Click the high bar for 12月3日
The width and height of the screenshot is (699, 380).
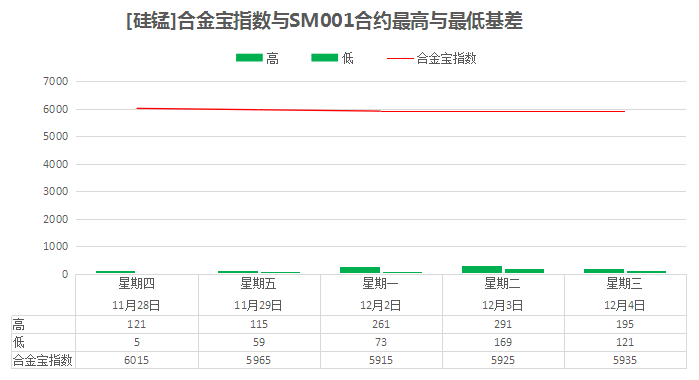pos(482,269)
